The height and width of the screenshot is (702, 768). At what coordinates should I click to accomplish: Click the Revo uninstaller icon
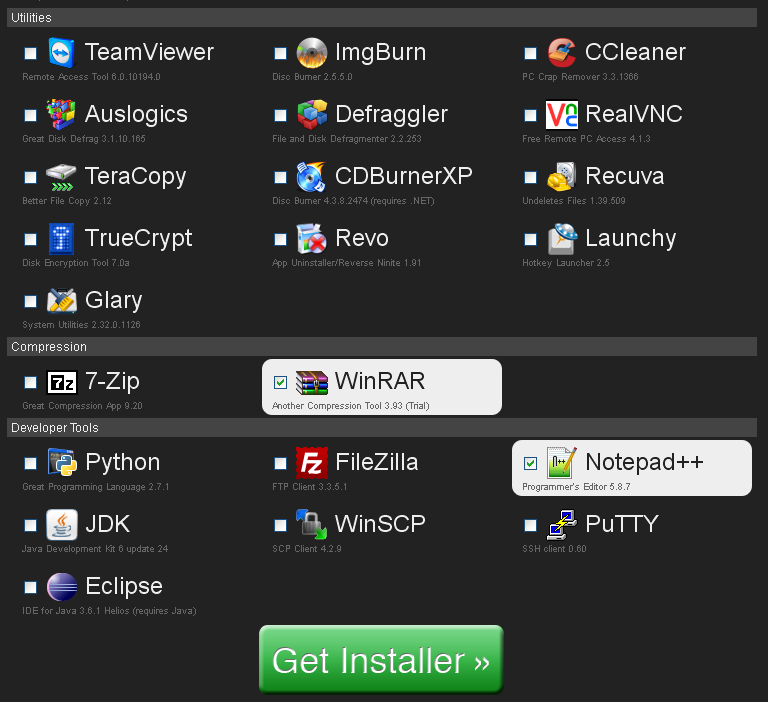coord(312,239)
